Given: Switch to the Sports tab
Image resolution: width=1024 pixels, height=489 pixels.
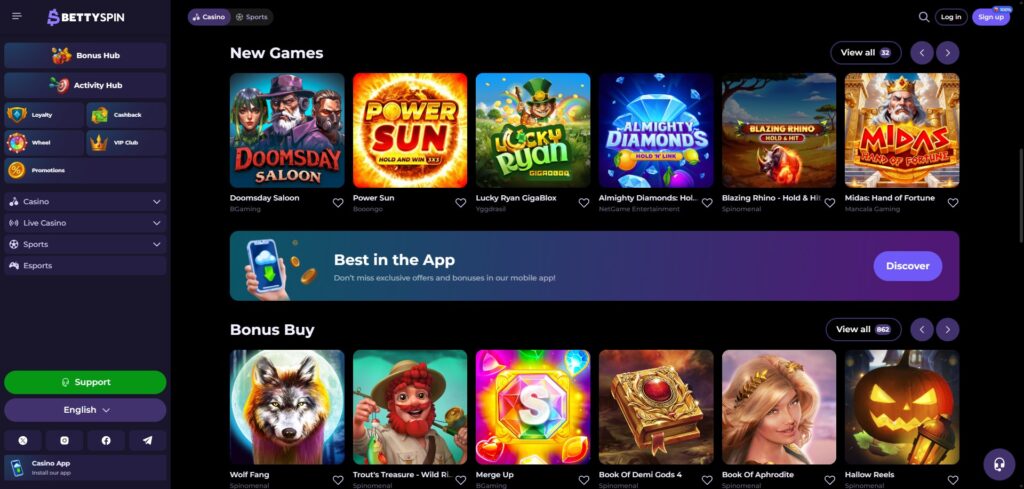Looking at the screenshot, I should tap(251, 17).
